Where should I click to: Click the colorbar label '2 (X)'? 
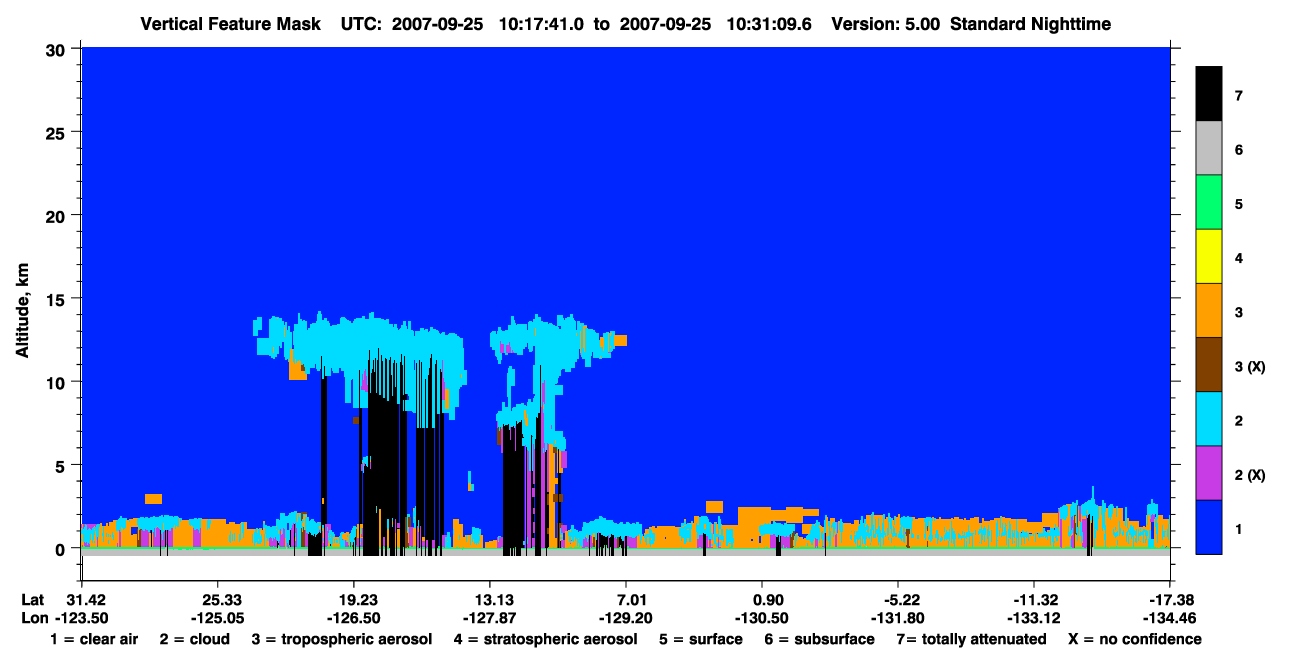[x=1250, y=474]
